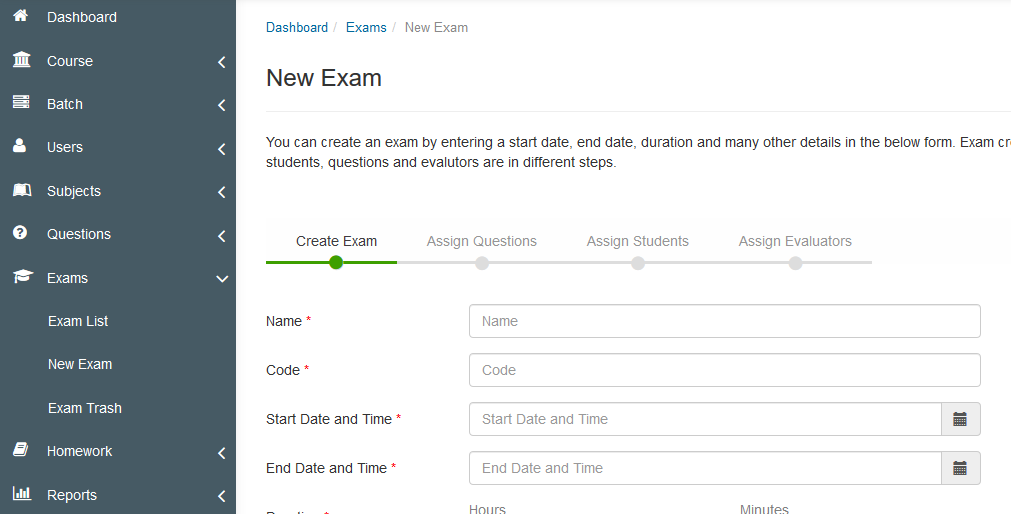Open the Start Date calendar picker

click(x=961, y=419)
